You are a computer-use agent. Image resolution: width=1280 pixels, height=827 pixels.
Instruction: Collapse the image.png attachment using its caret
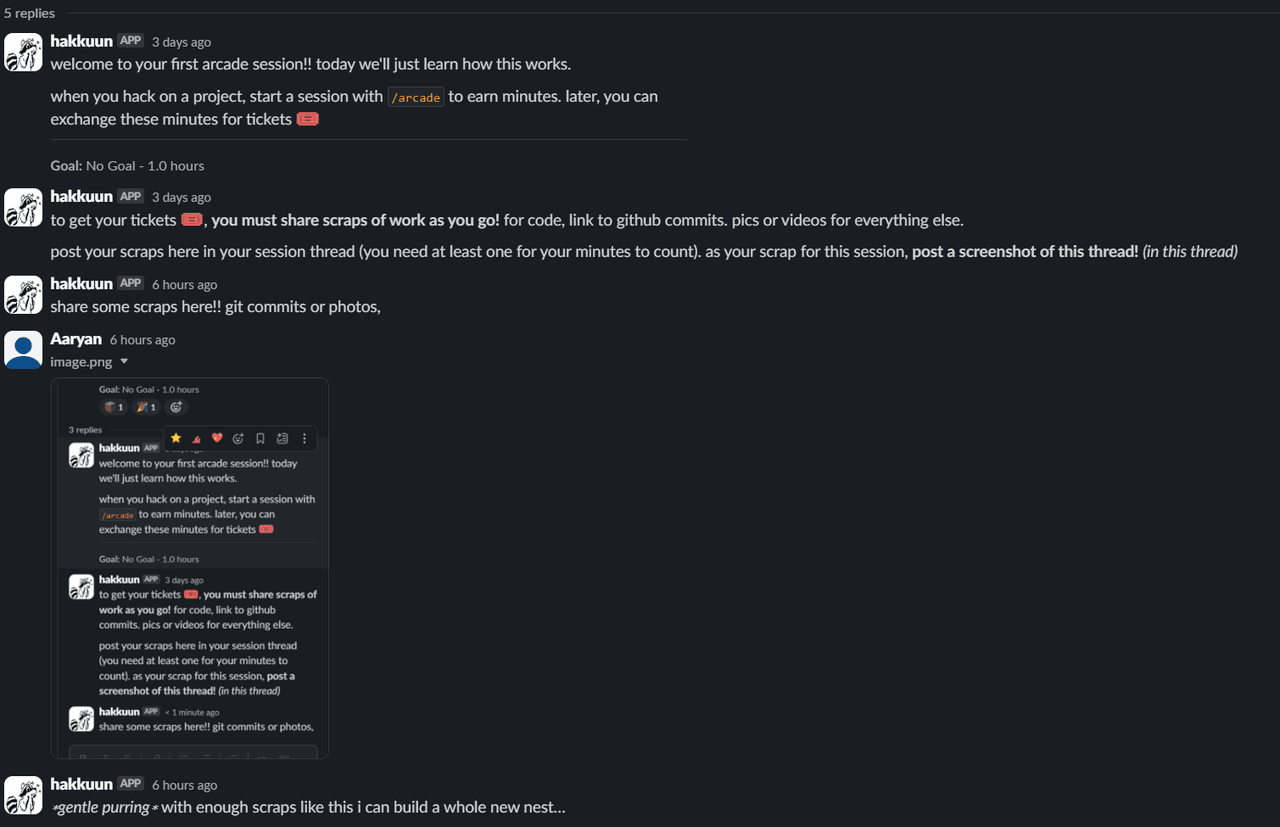point(124,362)
